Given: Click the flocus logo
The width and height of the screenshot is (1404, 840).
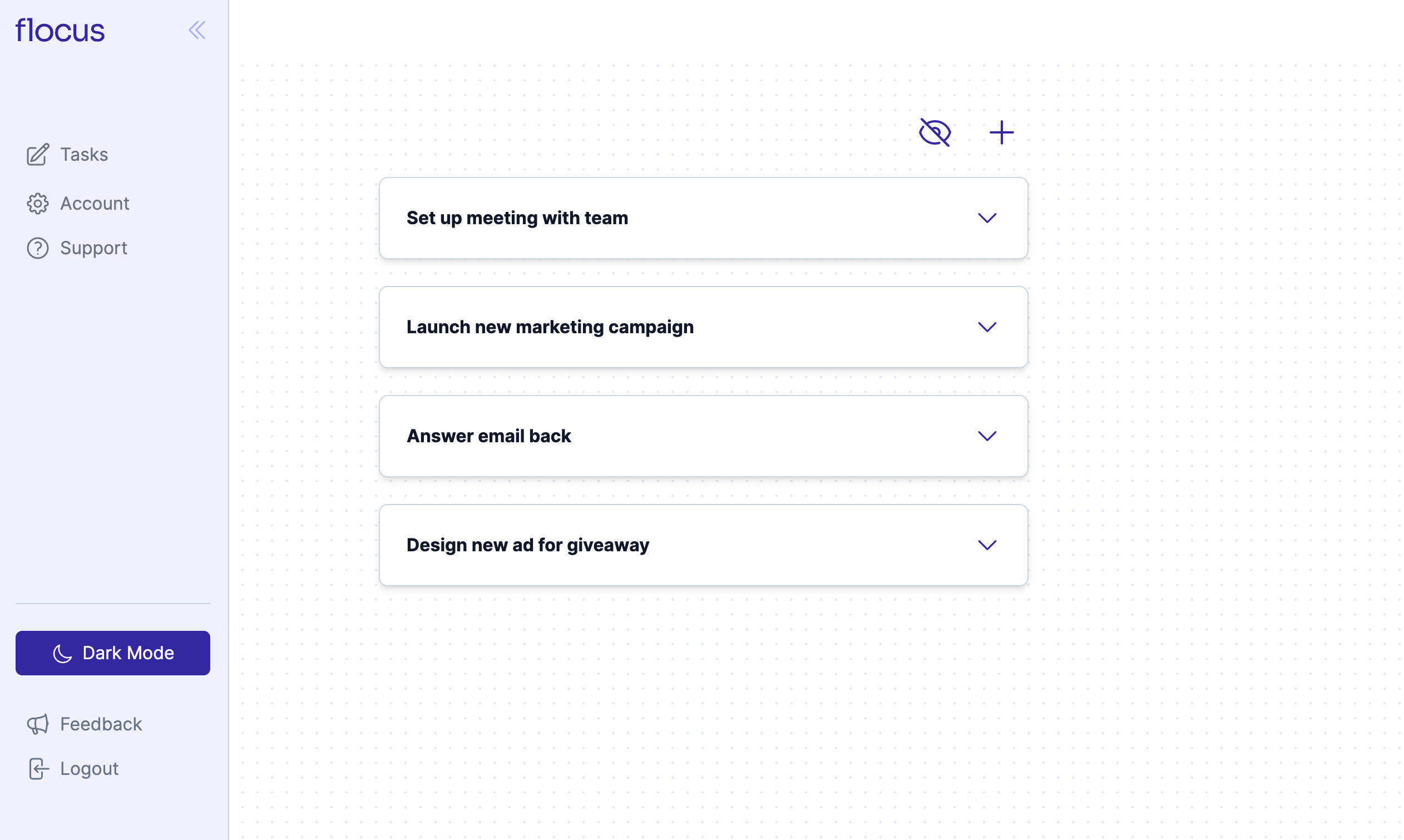Looking at the screenshot, I should (60, 30).
